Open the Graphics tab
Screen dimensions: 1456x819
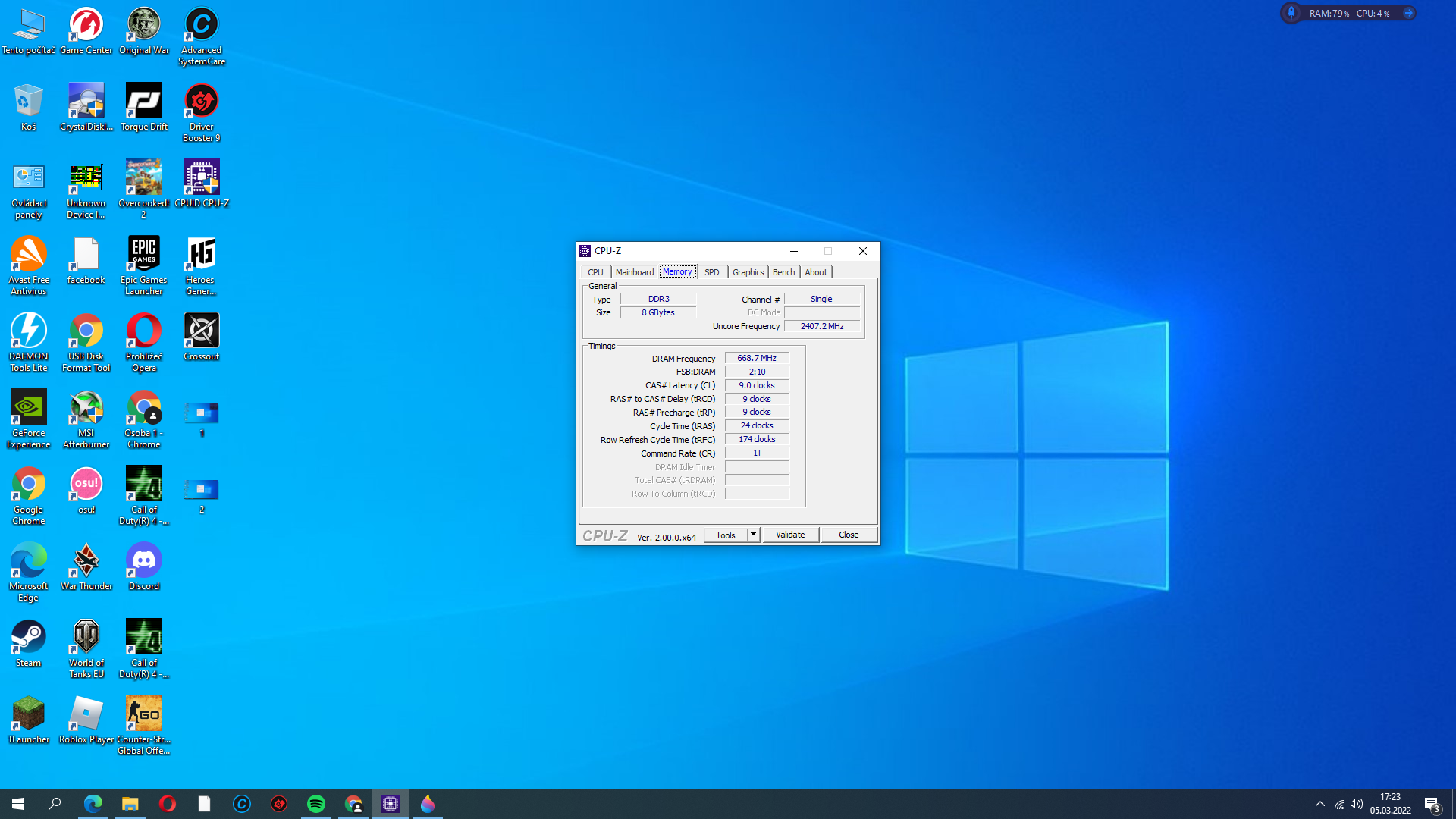[x=748, y=272]
